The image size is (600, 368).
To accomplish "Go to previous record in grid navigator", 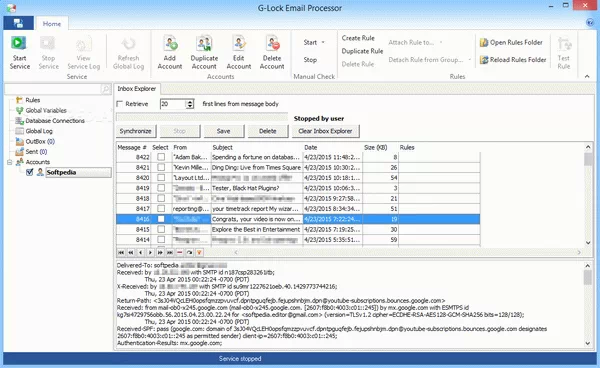I will [x=140, y=252].
